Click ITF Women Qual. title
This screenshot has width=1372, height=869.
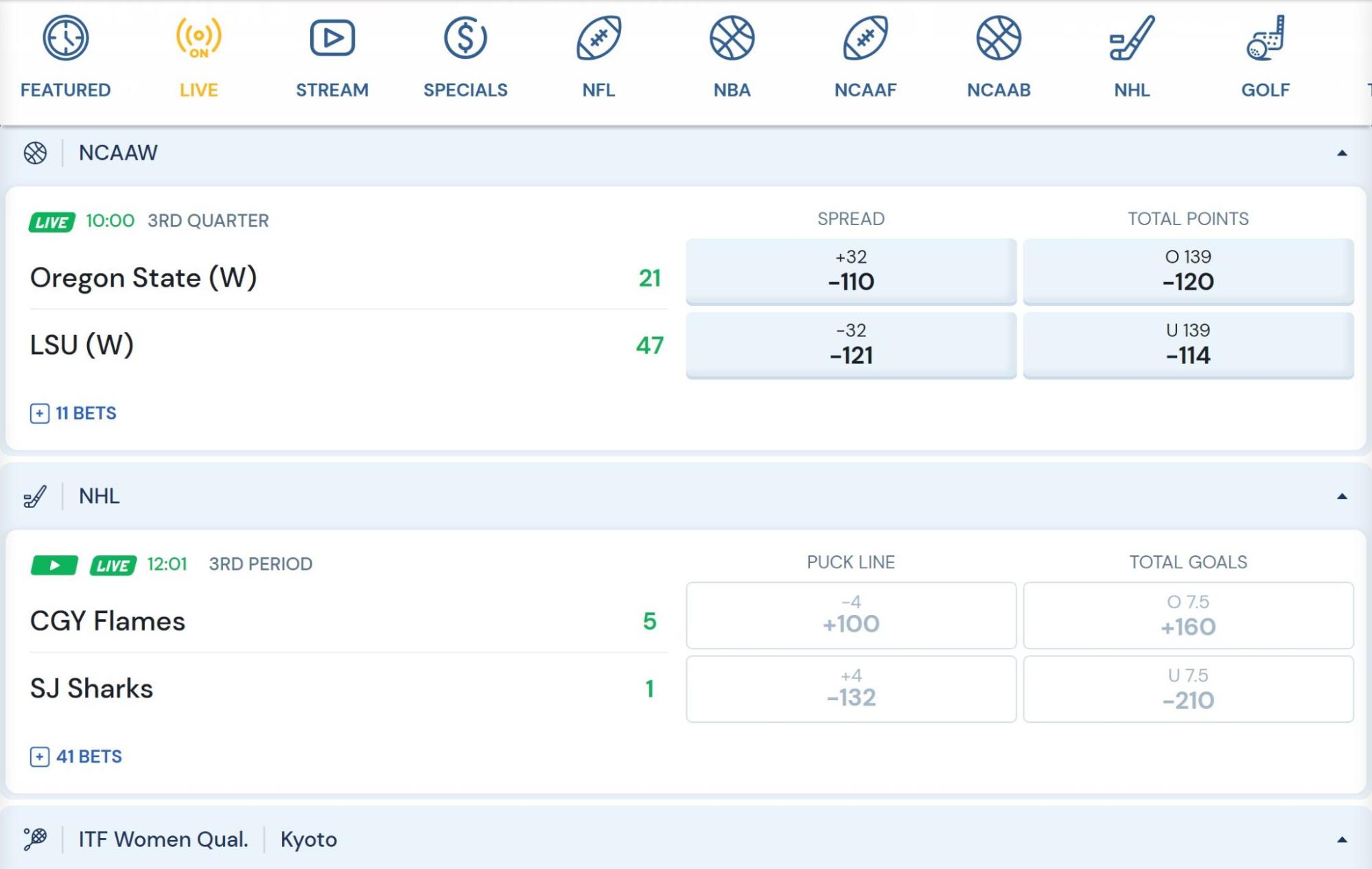(x=163, y=839)
